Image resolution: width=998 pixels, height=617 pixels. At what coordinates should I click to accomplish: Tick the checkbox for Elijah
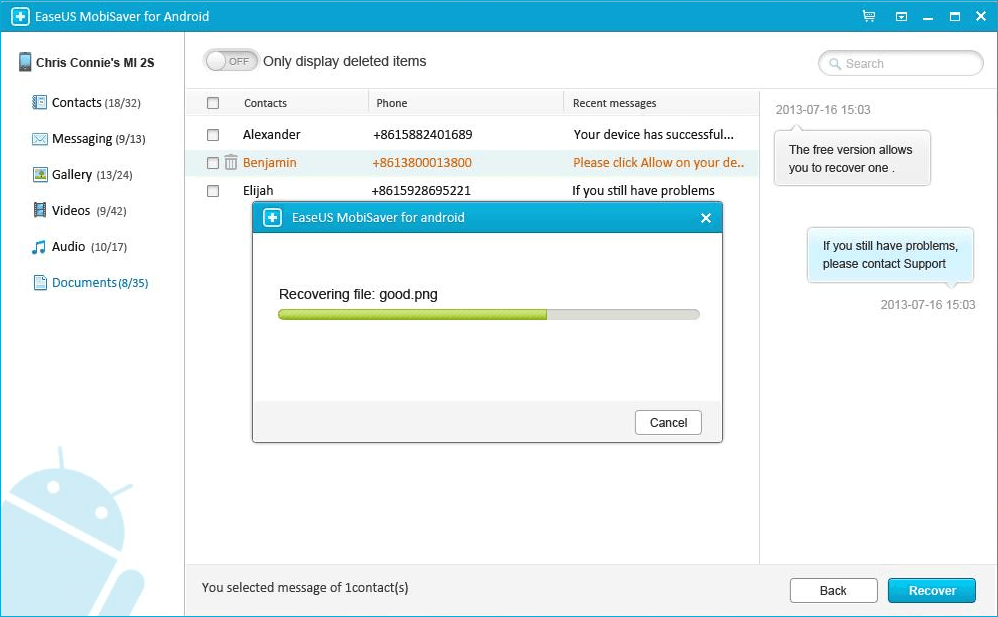[213, 190]
